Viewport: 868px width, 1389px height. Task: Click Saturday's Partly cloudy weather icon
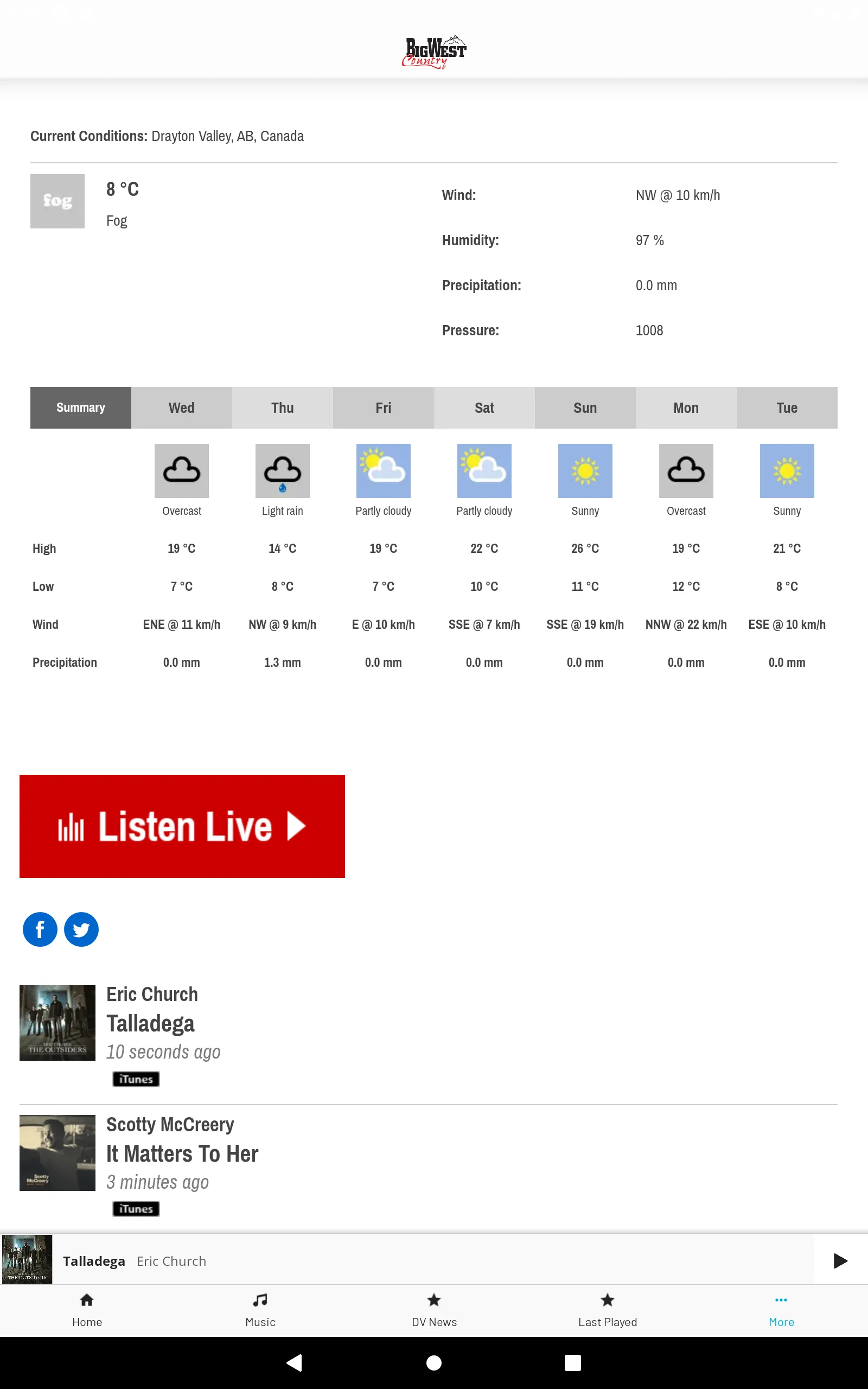[x=484, y=470]
